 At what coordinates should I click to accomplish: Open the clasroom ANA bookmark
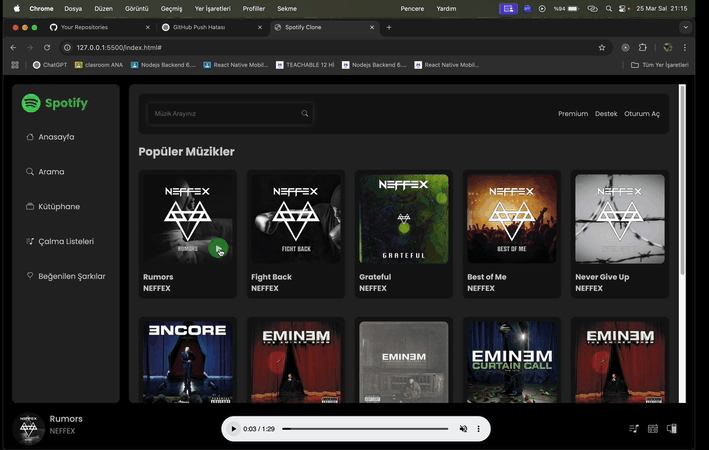pyautogui.click(x=99, y=65)
